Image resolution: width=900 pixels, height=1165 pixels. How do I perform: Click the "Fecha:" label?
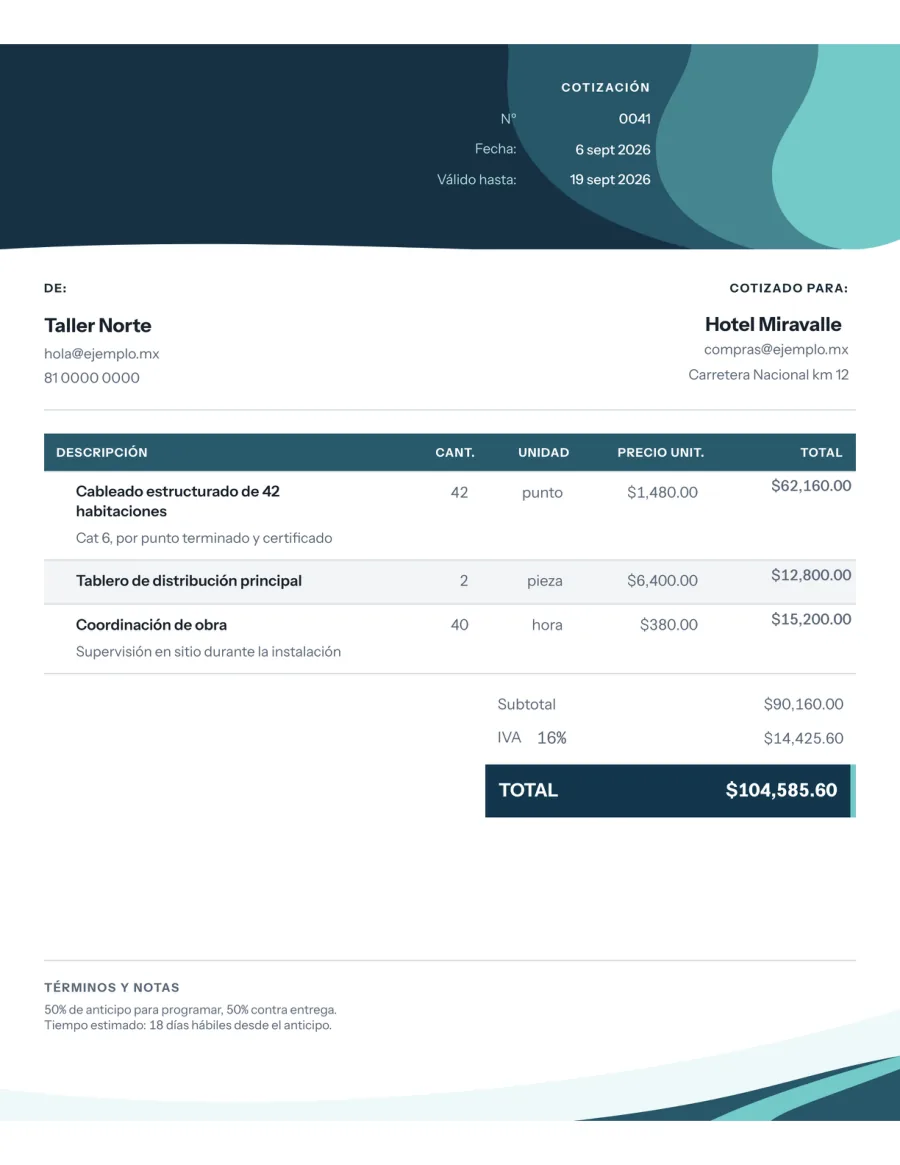(496, 149)
